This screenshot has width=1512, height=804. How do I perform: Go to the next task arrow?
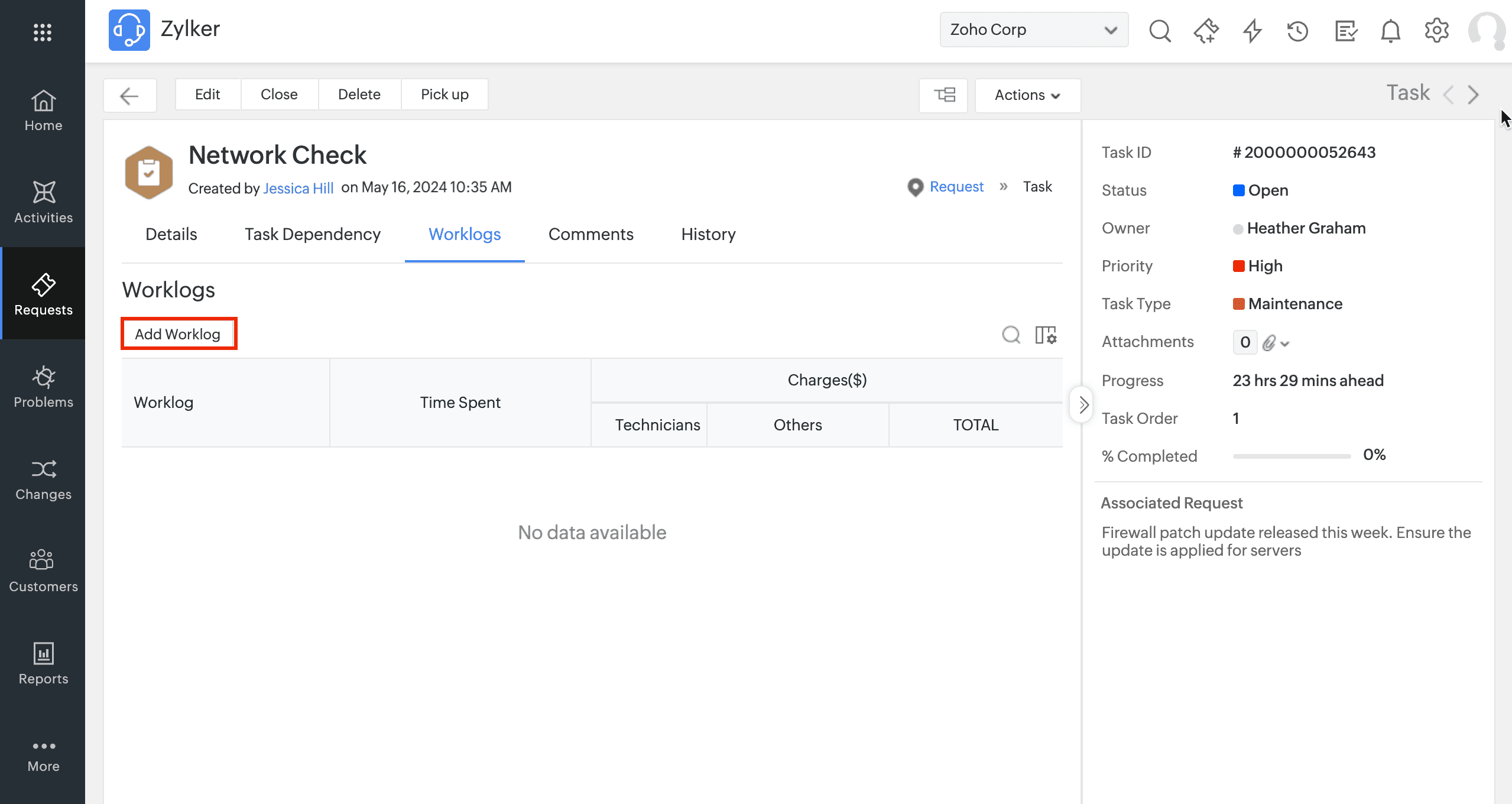[x=1473, y=95]
